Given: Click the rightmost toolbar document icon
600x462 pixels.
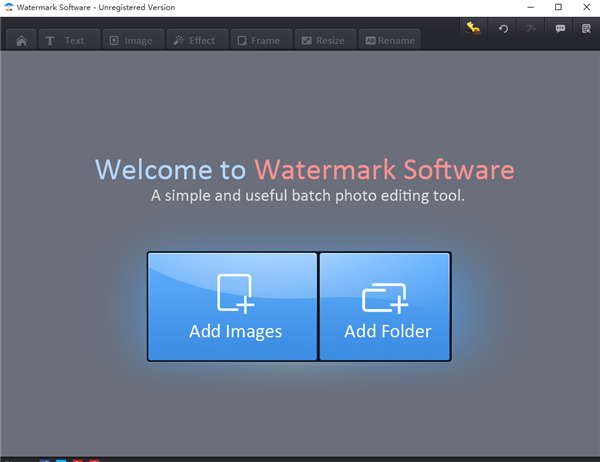Looking at the screenshot, I should [x=586, y=29].
